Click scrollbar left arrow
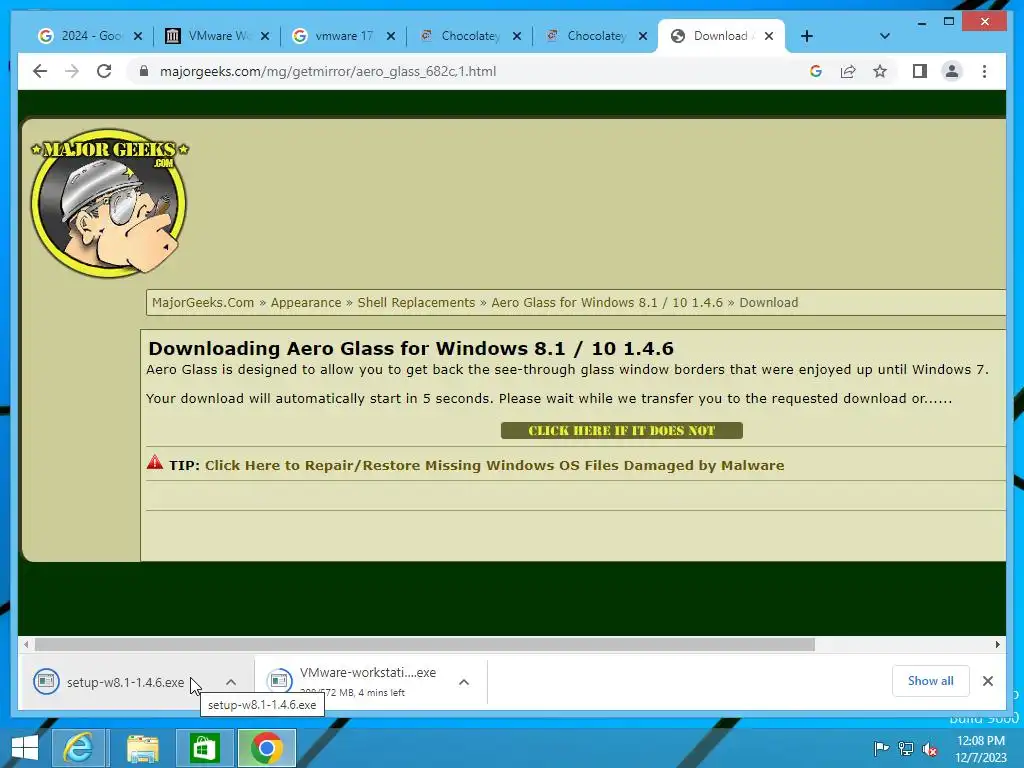The image size is (1024, 768). [26, 645]
